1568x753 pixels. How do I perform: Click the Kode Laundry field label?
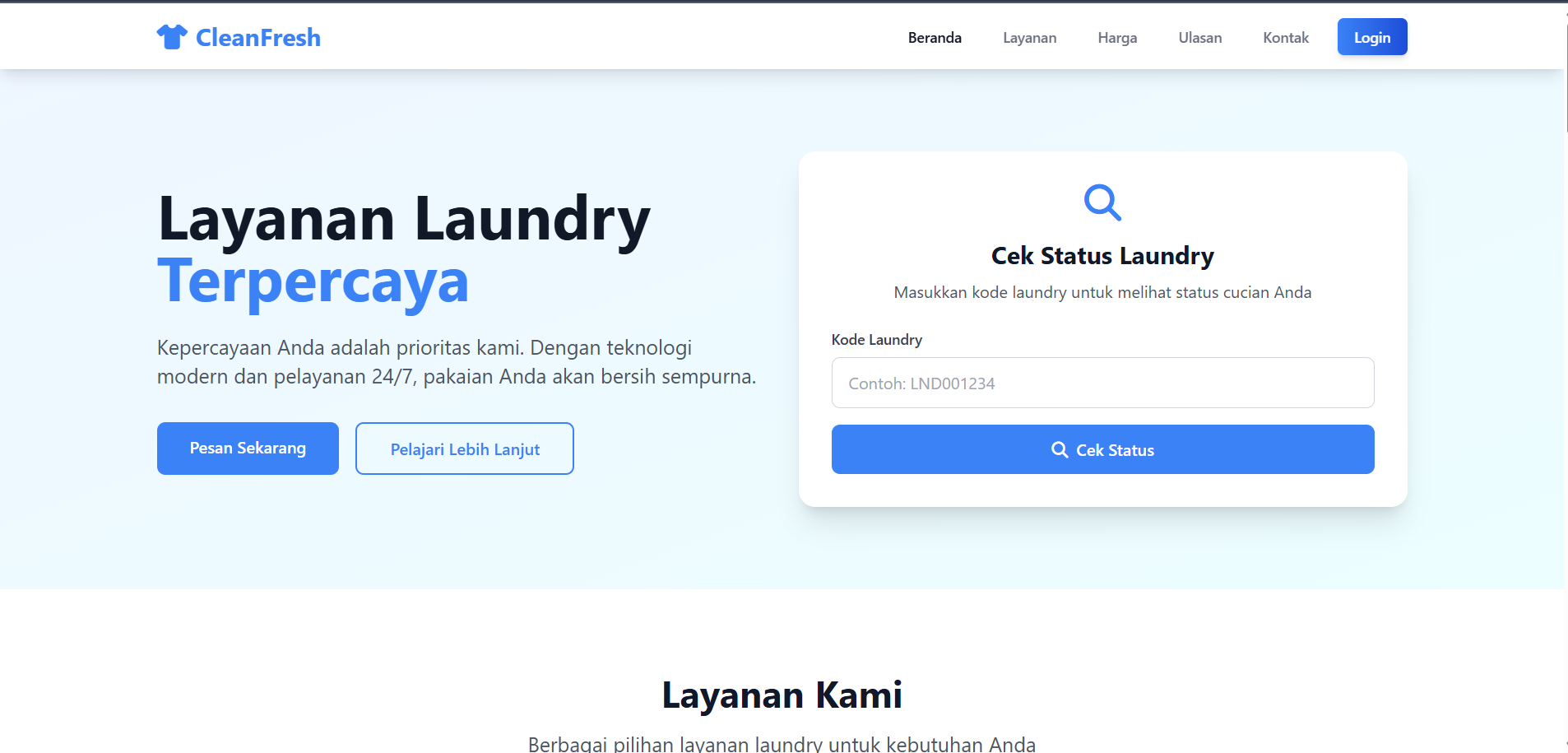(x=876, y=339)
